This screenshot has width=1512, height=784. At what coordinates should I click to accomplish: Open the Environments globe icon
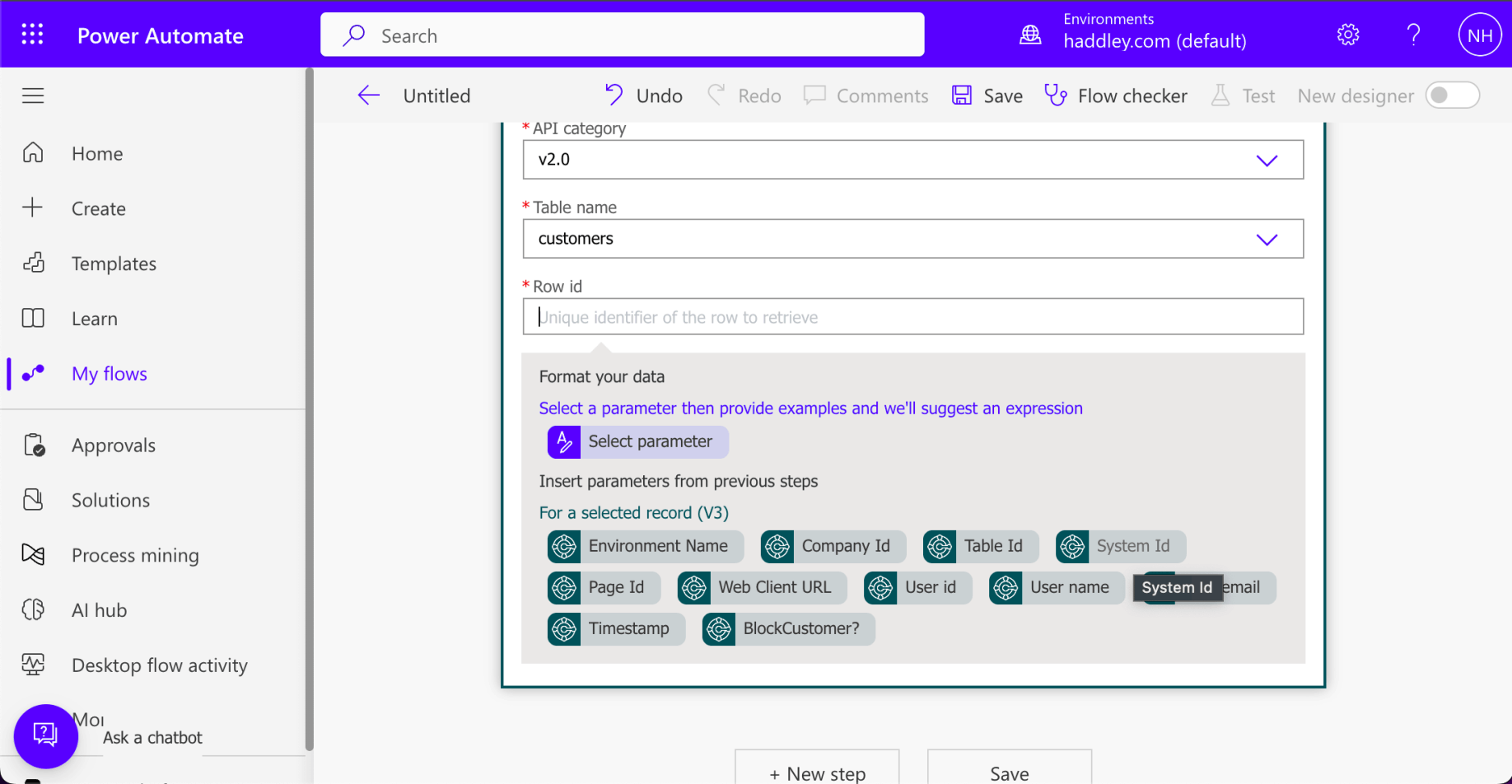click(x=1030, y=35)
